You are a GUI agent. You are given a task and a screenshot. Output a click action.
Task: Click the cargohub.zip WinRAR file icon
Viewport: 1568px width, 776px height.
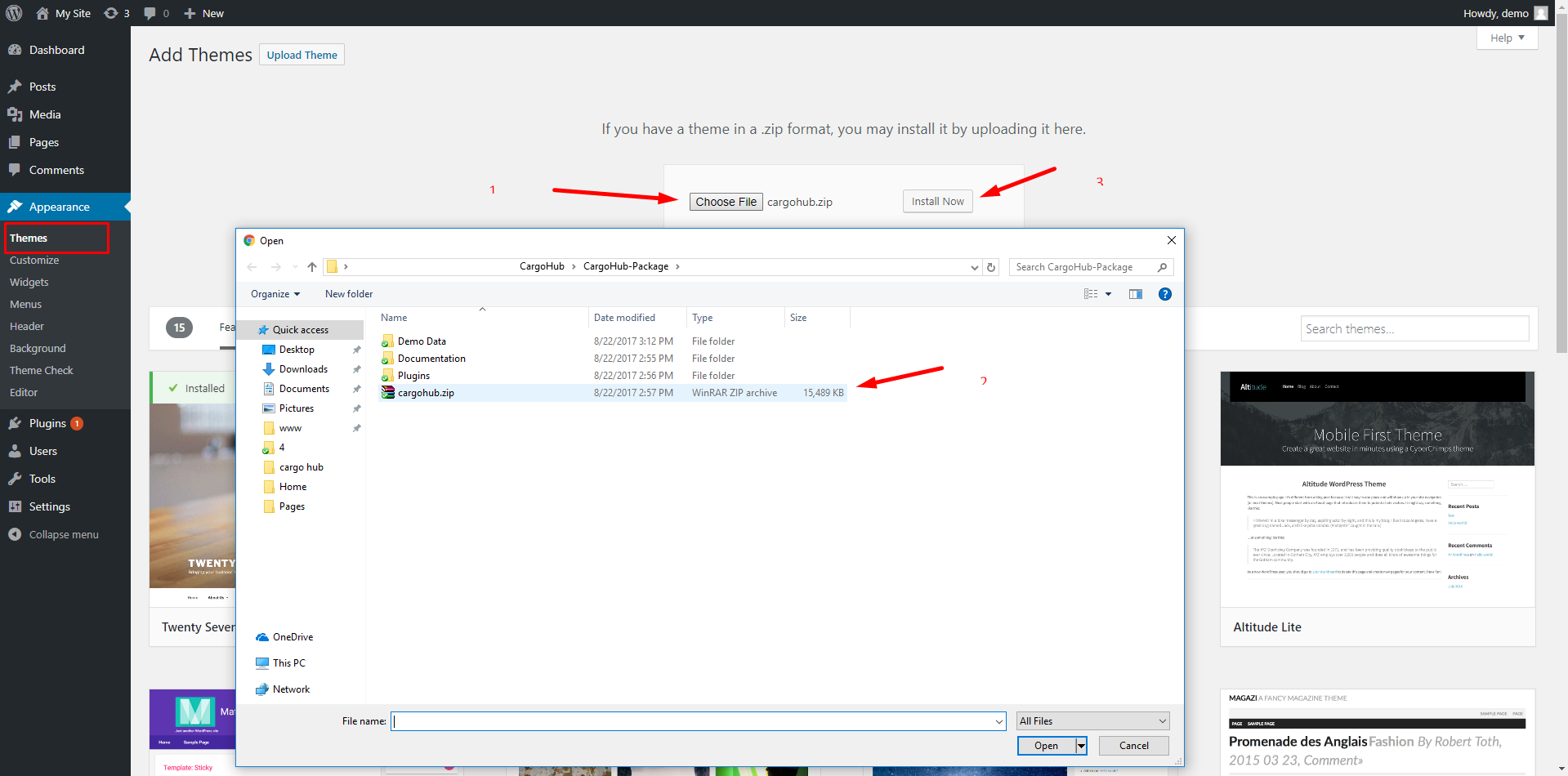pos(388,393)
